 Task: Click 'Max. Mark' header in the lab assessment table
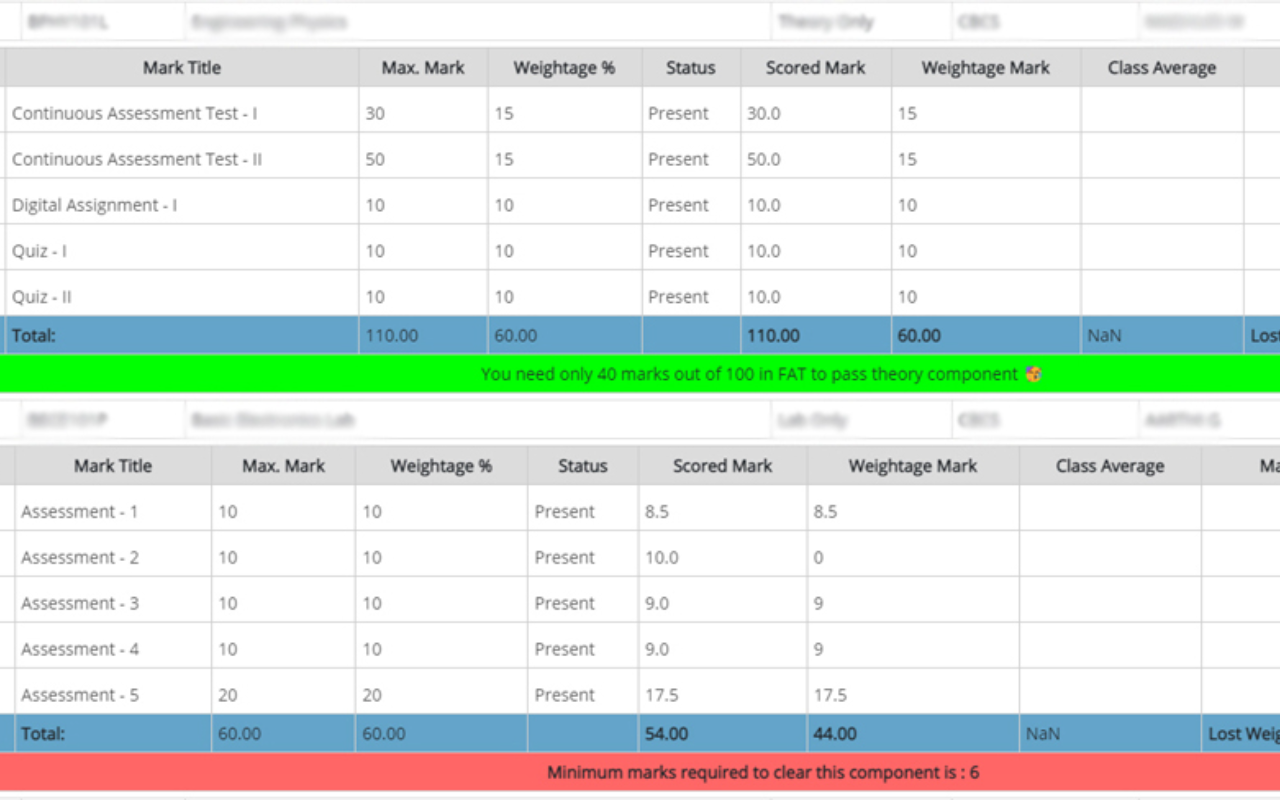coord(284,466)
